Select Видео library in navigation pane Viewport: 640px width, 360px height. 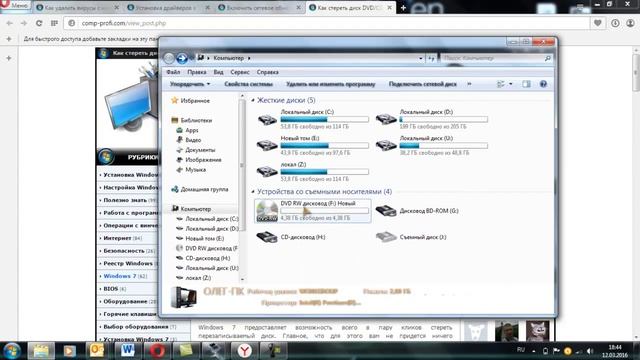point(193,140)
